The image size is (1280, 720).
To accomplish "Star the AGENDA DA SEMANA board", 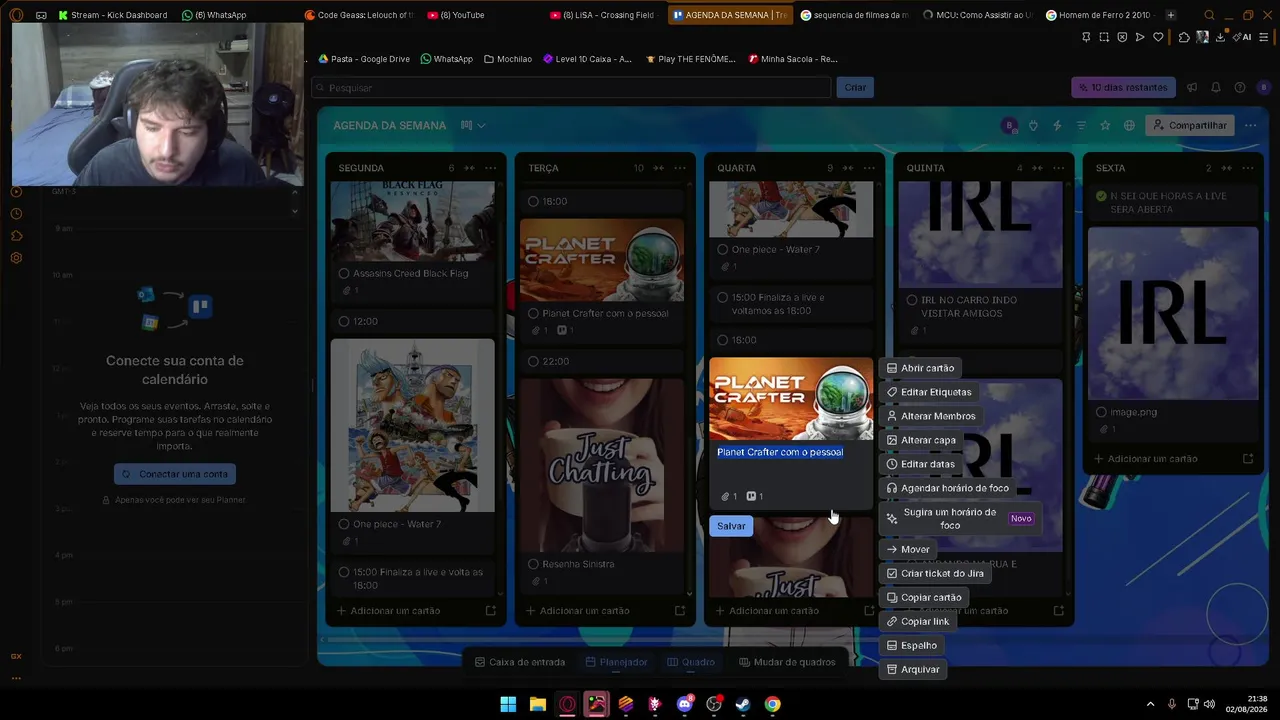I will coord(1105,125).
